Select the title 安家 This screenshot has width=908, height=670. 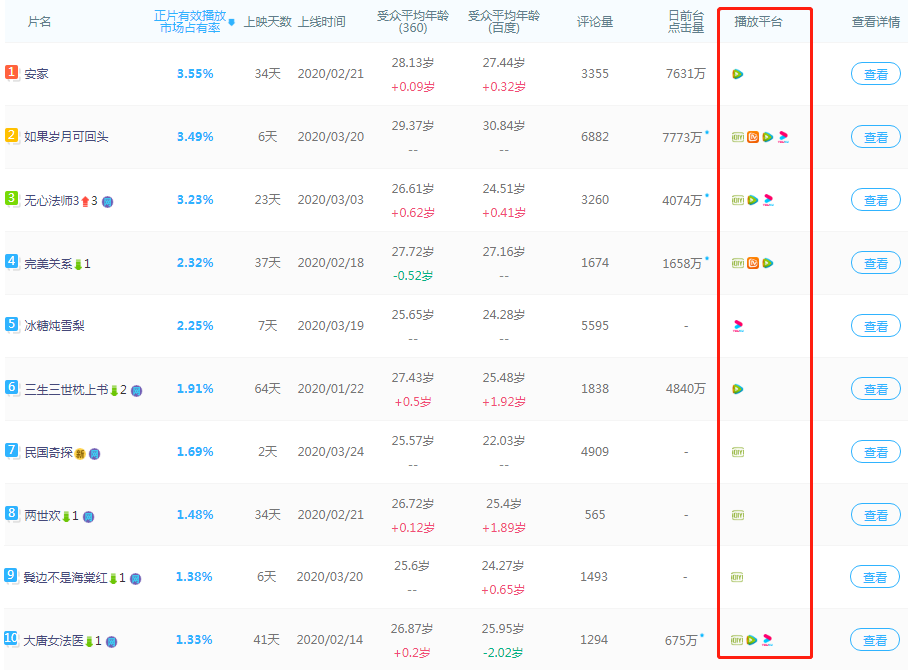[36, 74]
